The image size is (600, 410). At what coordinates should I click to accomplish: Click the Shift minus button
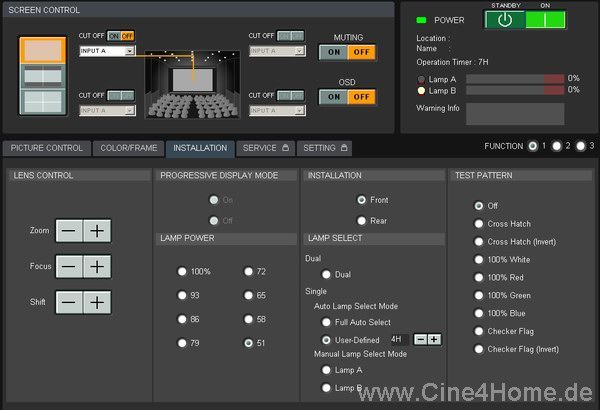tap(68, 303)
